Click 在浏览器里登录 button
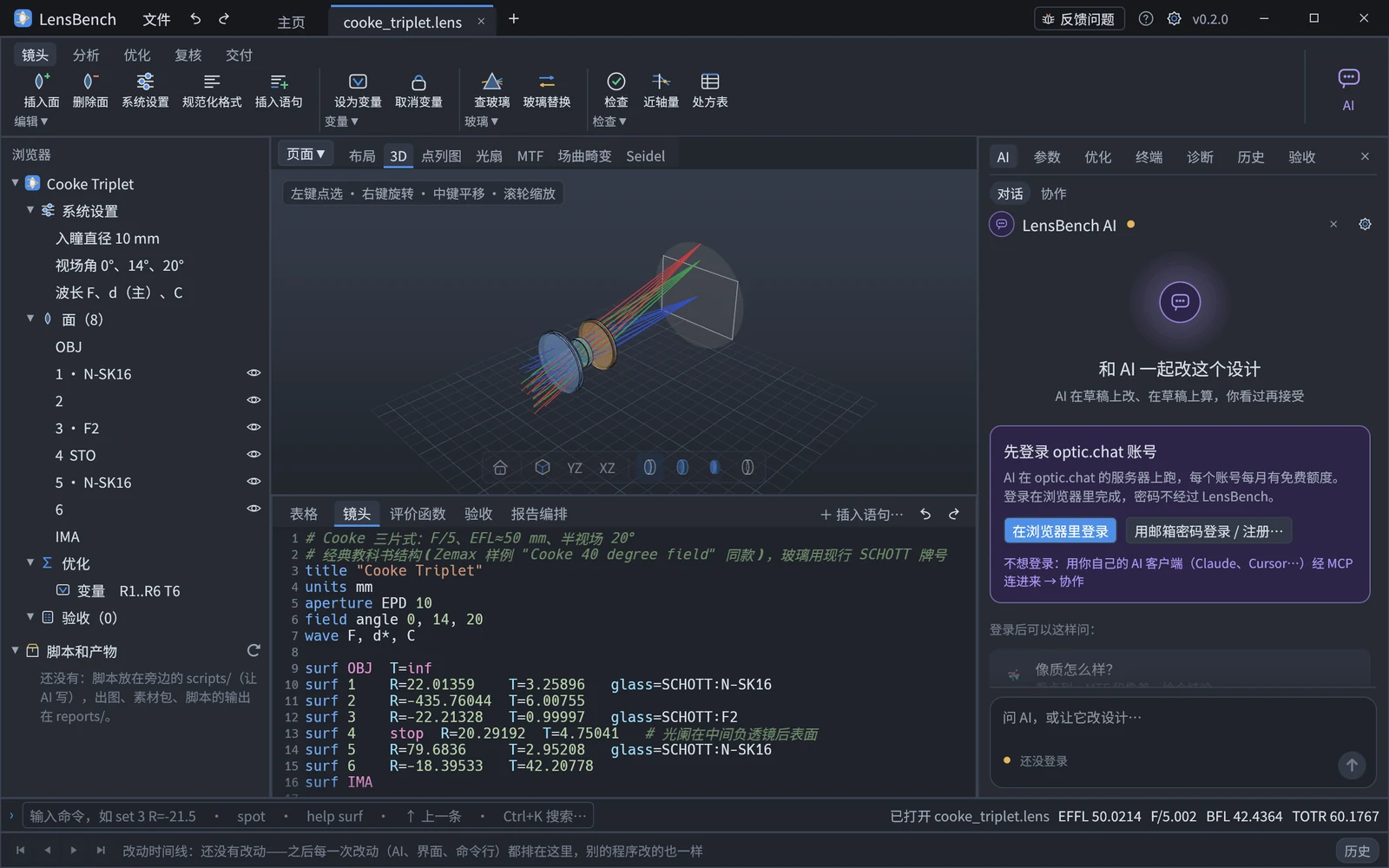The width and height of the screenshot is (1389, 868). (1060, 531)
